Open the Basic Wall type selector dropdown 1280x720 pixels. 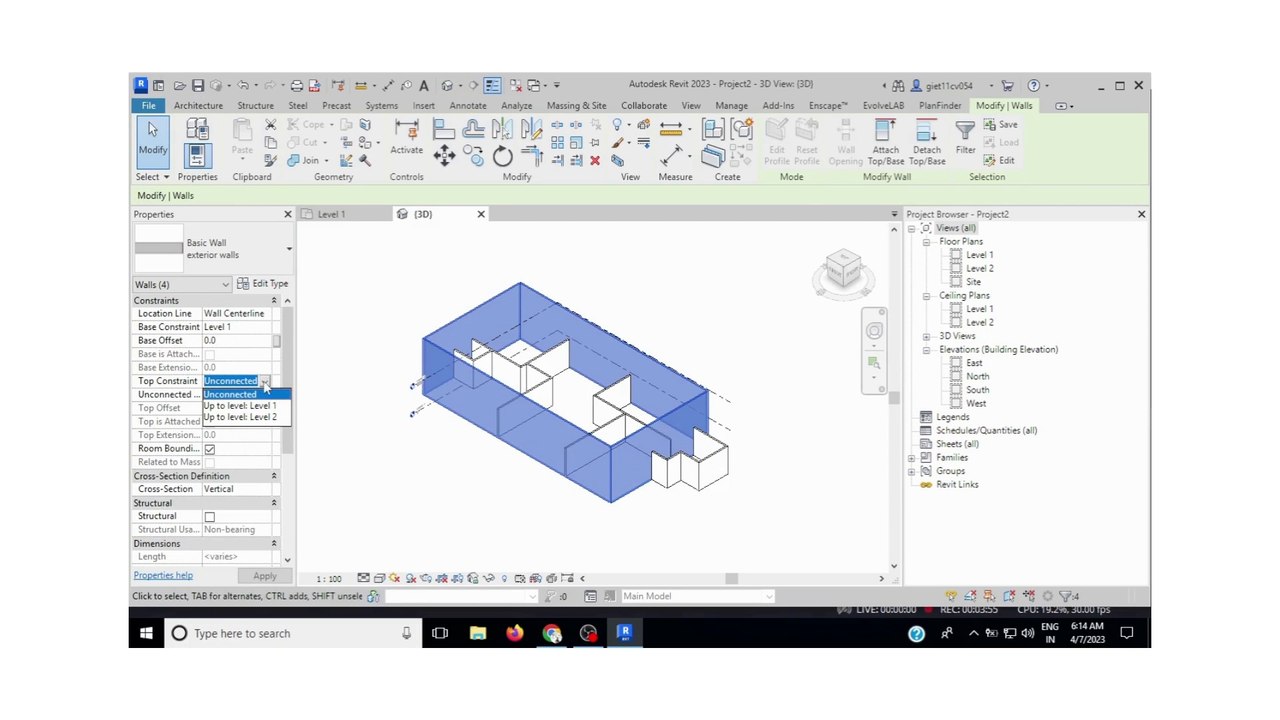tap(289, 249)
